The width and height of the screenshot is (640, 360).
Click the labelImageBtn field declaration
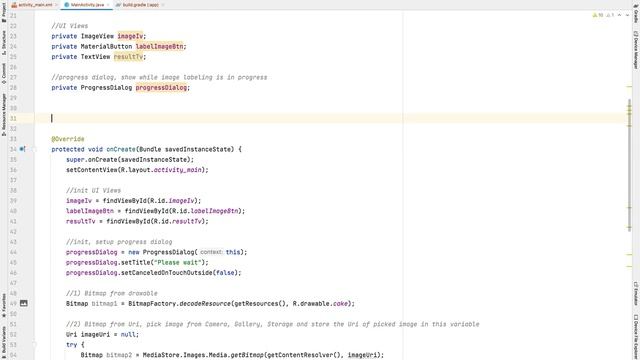pyautogui.click(x=160, y=47)
